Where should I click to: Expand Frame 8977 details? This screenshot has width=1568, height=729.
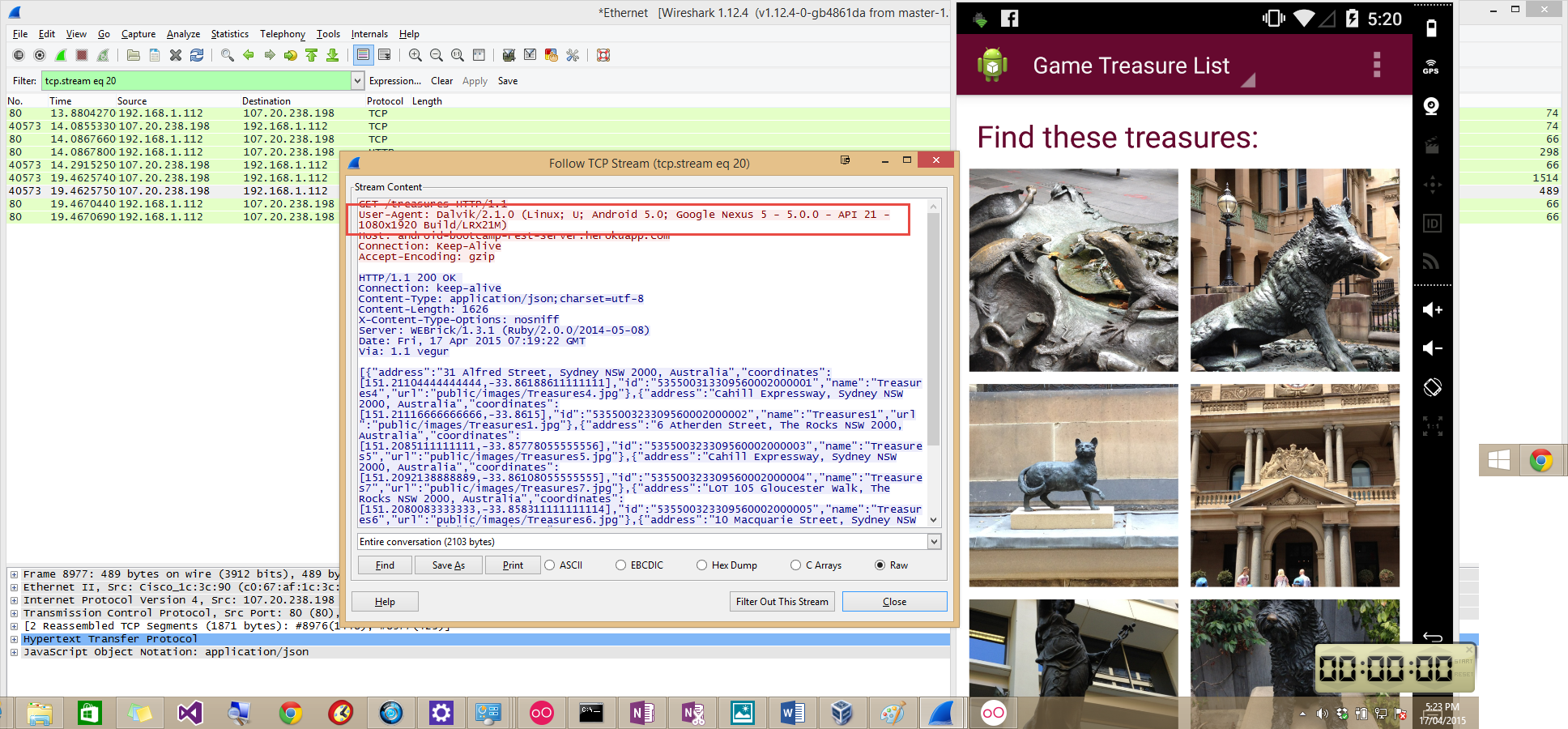point(14,574)
